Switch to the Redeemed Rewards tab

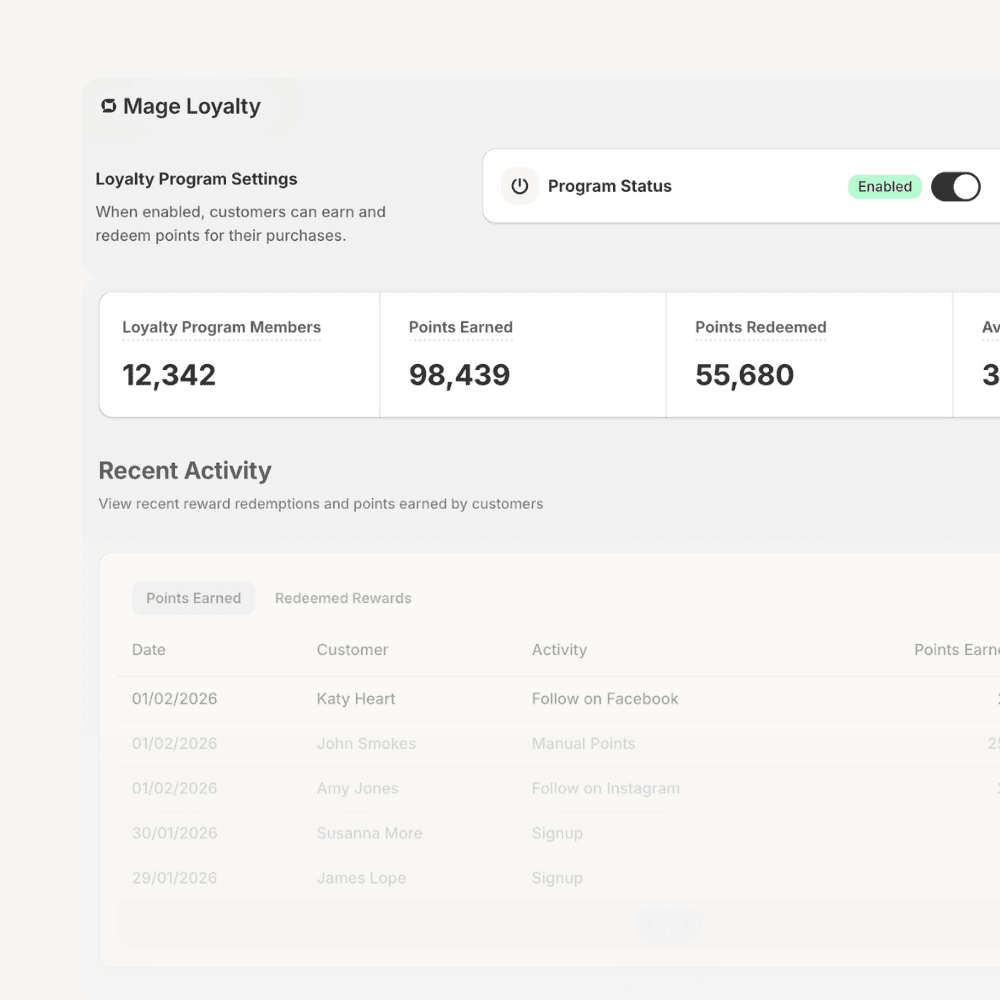[x=343, y=598]
